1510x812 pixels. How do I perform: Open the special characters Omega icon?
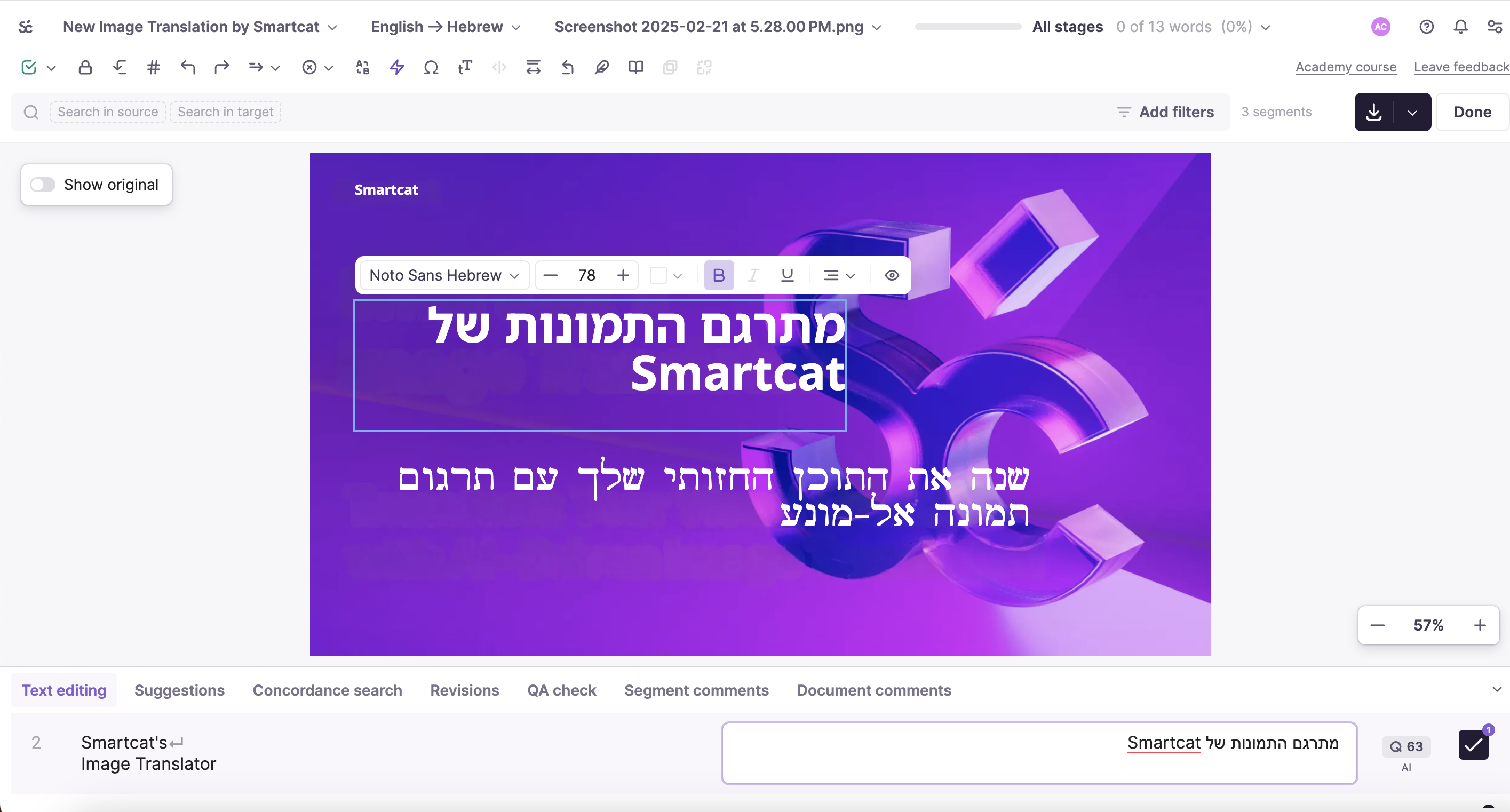point(431,67)
